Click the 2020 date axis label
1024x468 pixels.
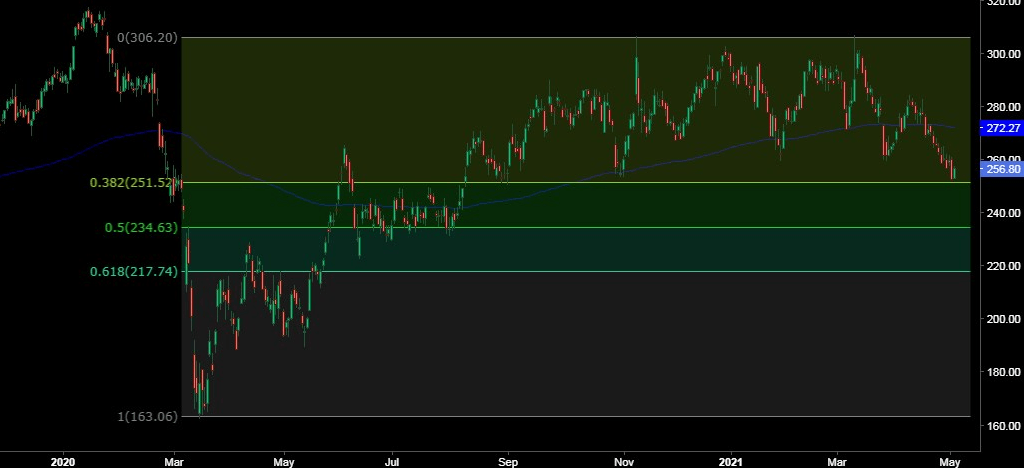coord(63,462)
